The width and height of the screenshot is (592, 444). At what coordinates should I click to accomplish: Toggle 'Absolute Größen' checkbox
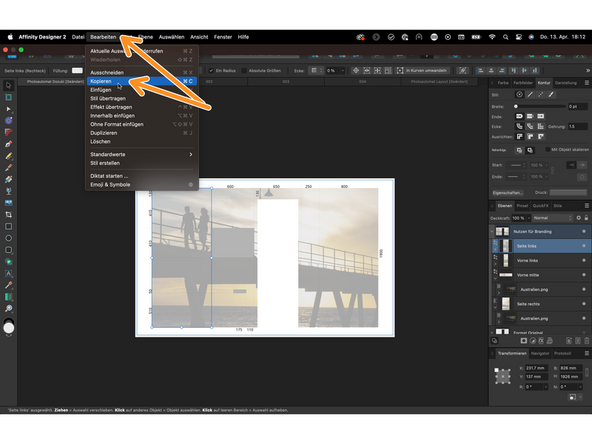click(x=244, y=71)
